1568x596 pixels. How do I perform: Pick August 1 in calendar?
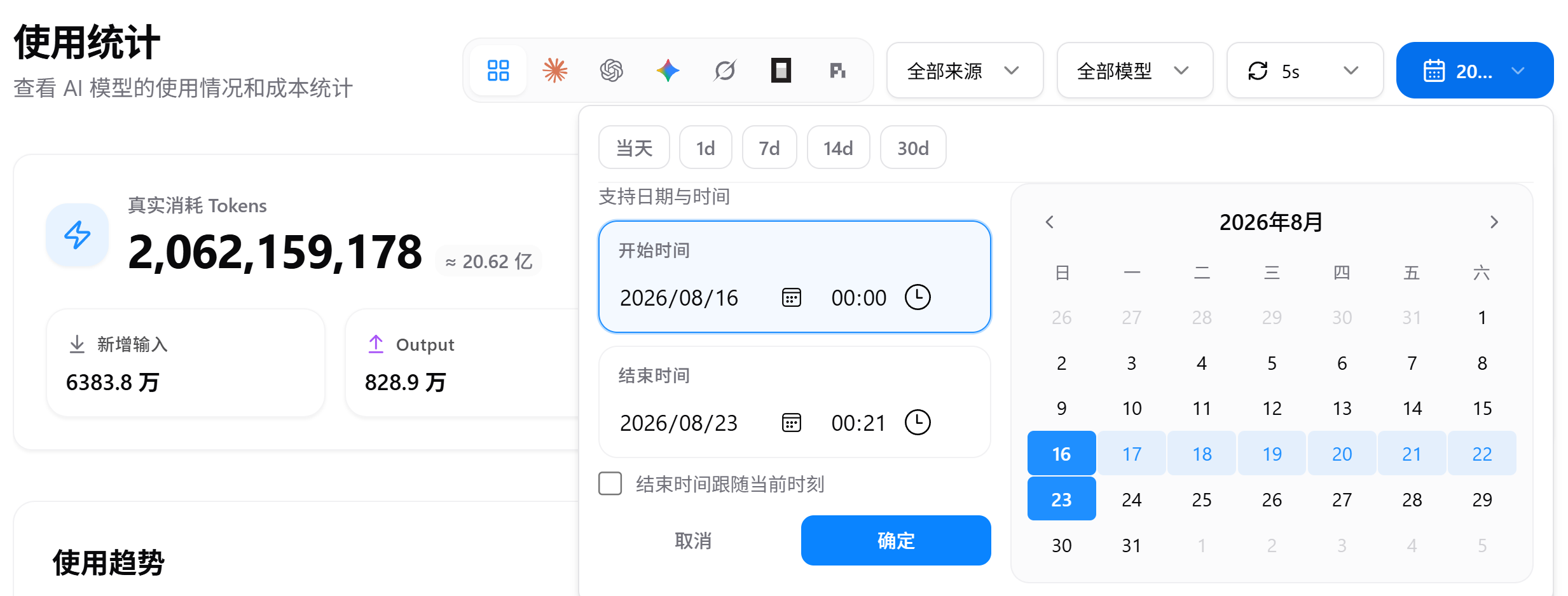pyautogui.click(x=1482, y=317)
